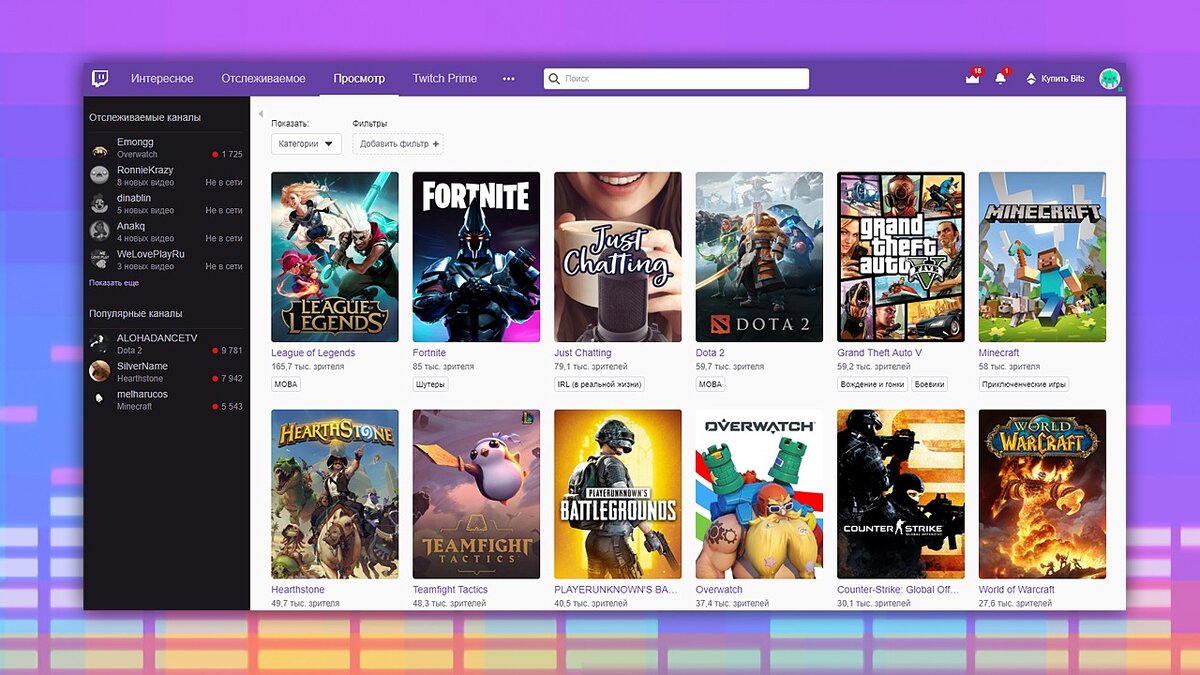Open the RonnieKrazy channel name in sidebar
The image size is (1200, 675).
[x=145, y=170]
